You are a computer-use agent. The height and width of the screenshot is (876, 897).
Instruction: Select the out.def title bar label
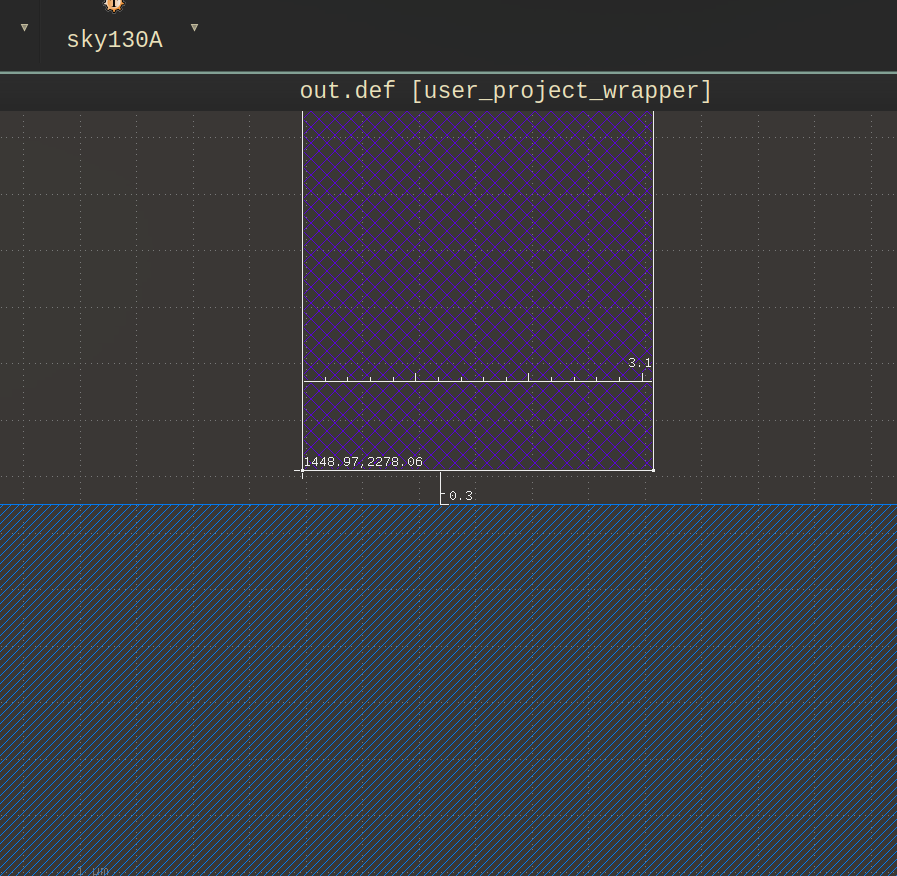point(347,90)
